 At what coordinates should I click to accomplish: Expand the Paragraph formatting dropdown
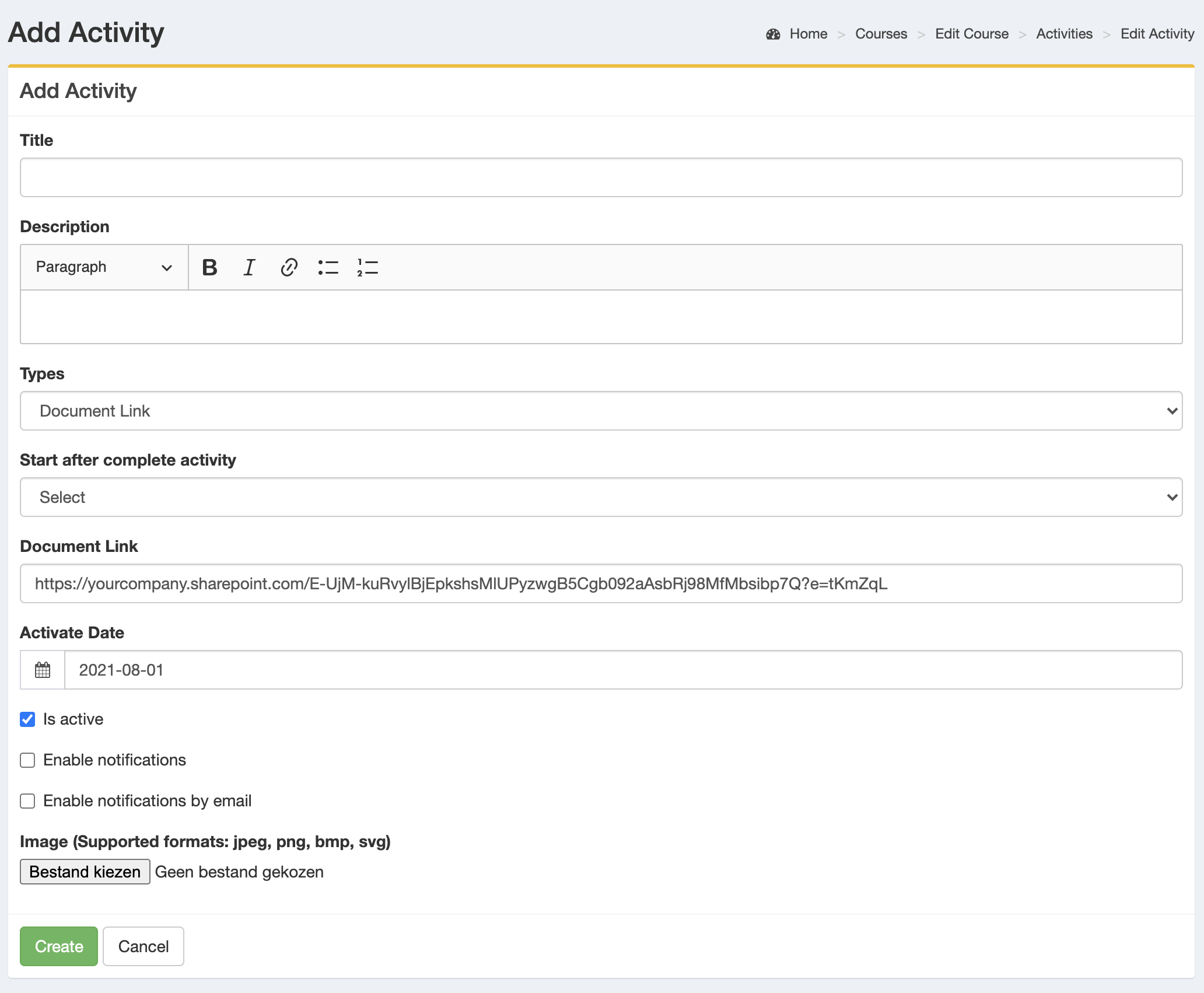click(105, 267)
